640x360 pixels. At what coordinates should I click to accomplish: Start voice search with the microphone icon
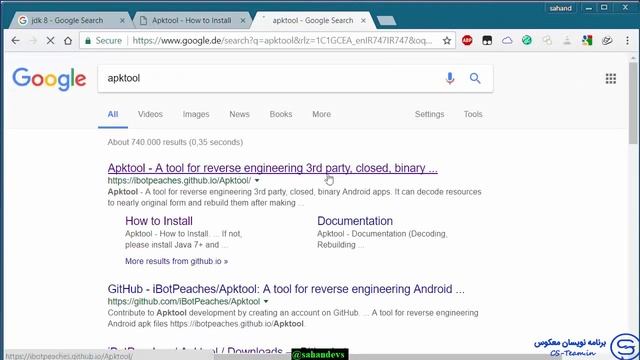(x=450, y=78)
